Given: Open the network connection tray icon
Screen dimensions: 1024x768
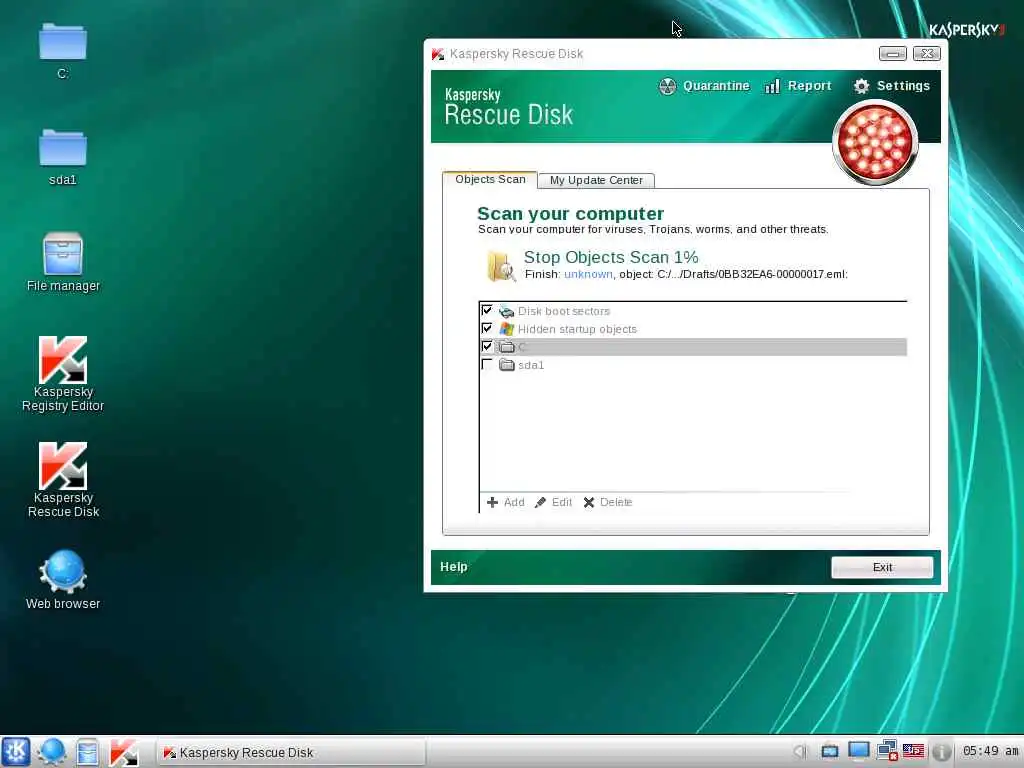Looking at the screenshot, I should point(887,751).
